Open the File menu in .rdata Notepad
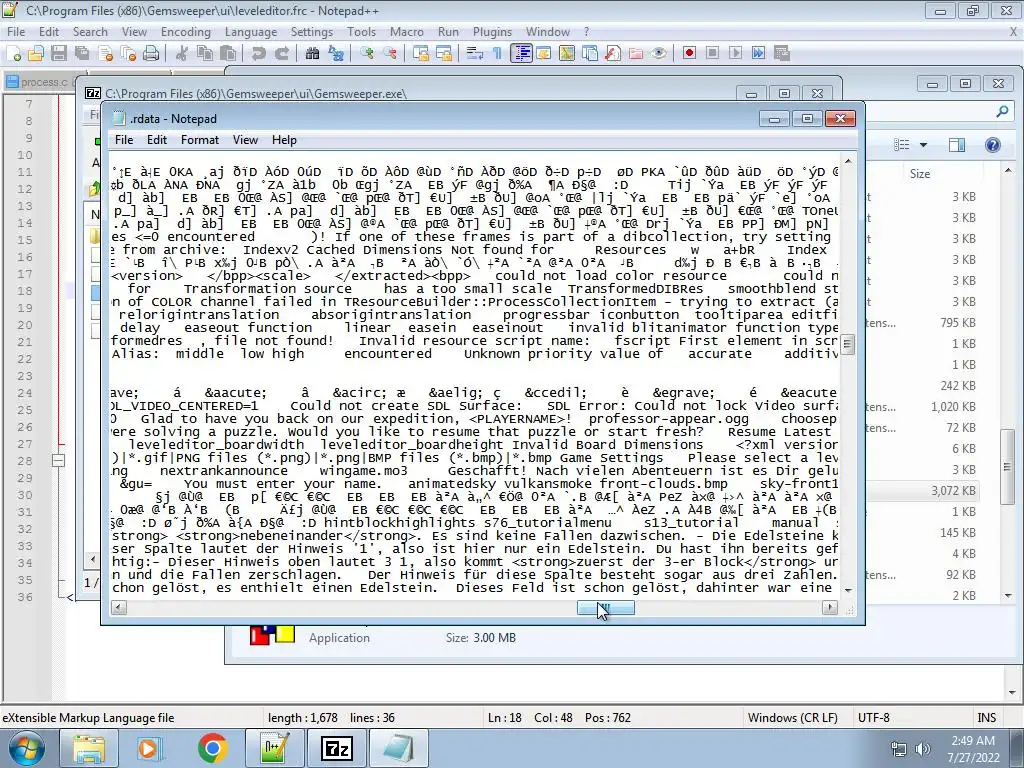 point(124,140)
